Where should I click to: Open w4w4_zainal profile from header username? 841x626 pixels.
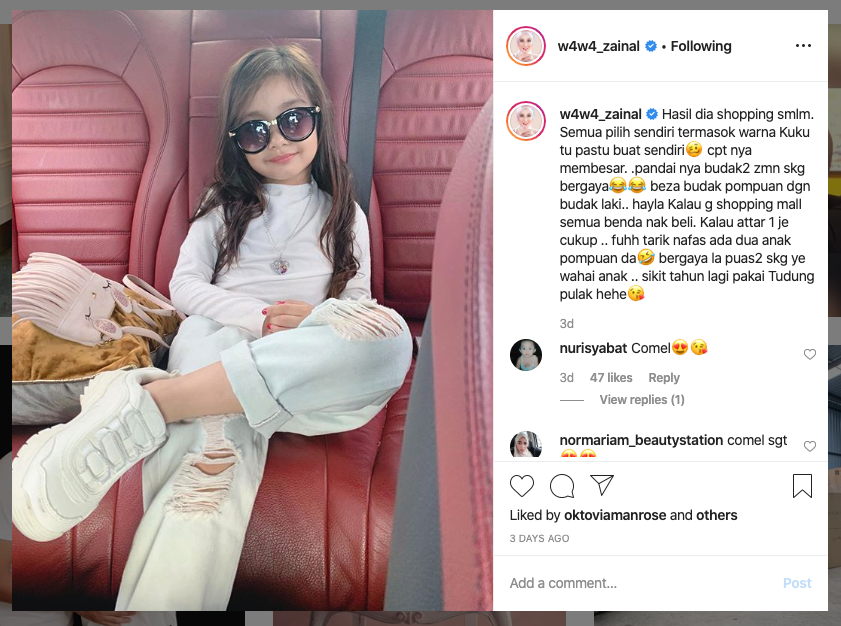pos(598,46)
